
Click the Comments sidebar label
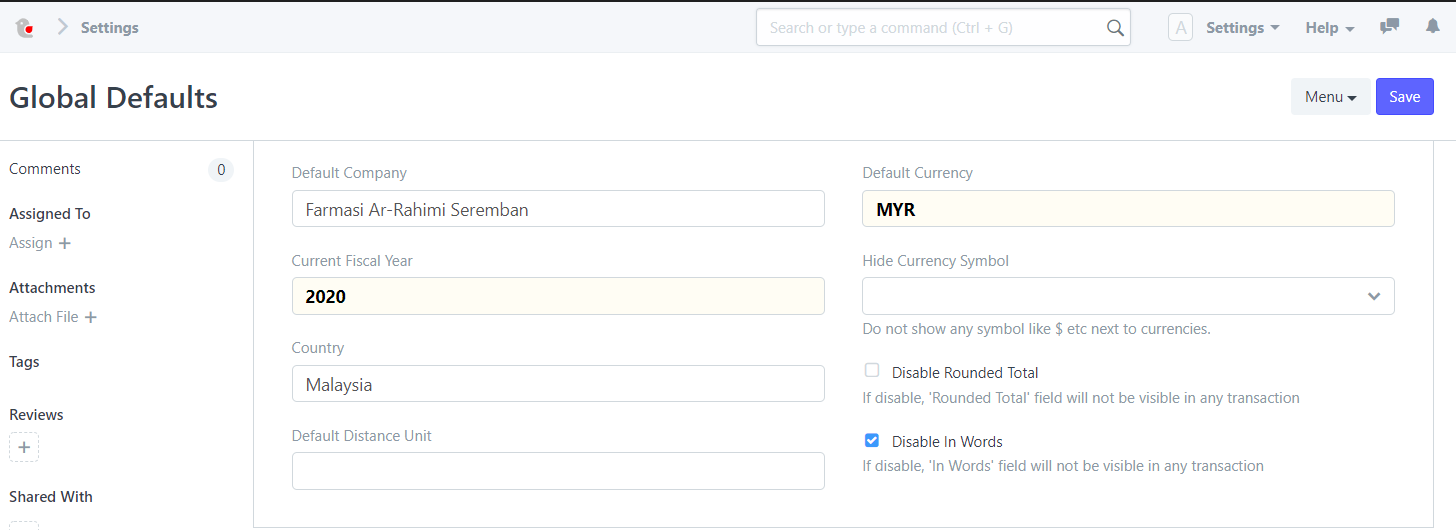45,169
